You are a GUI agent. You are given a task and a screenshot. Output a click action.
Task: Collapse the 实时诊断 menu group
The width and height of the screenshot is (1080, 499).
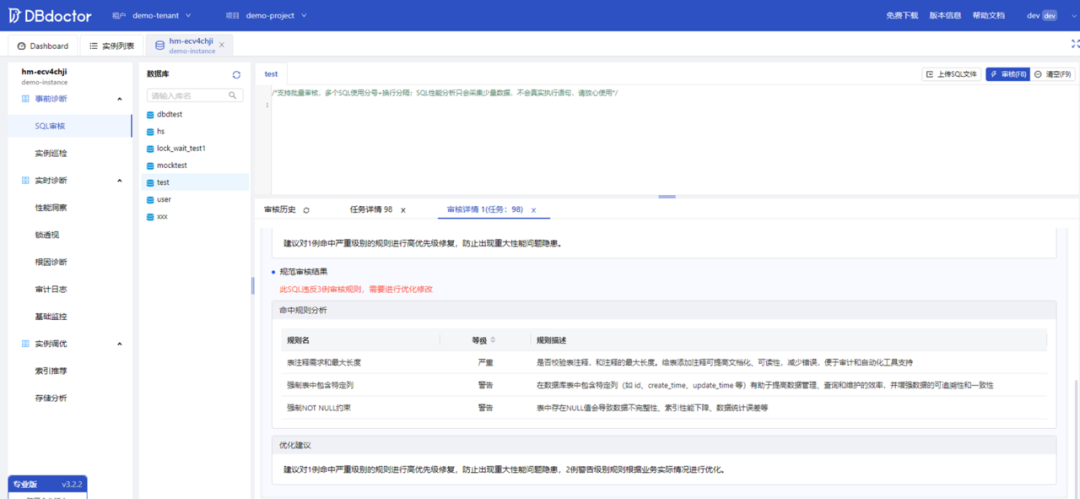[x=120, y=181]
